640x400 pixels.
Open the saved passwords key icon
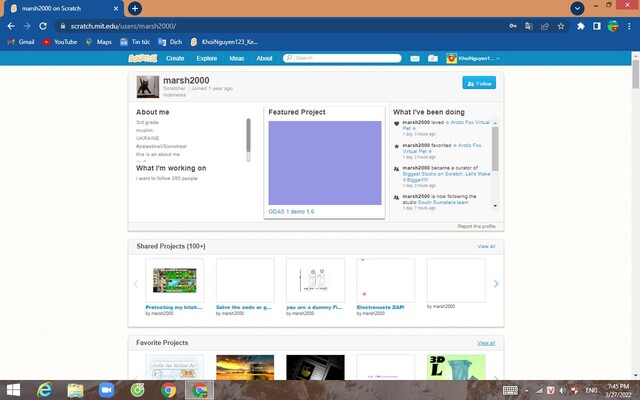(513, 26)
